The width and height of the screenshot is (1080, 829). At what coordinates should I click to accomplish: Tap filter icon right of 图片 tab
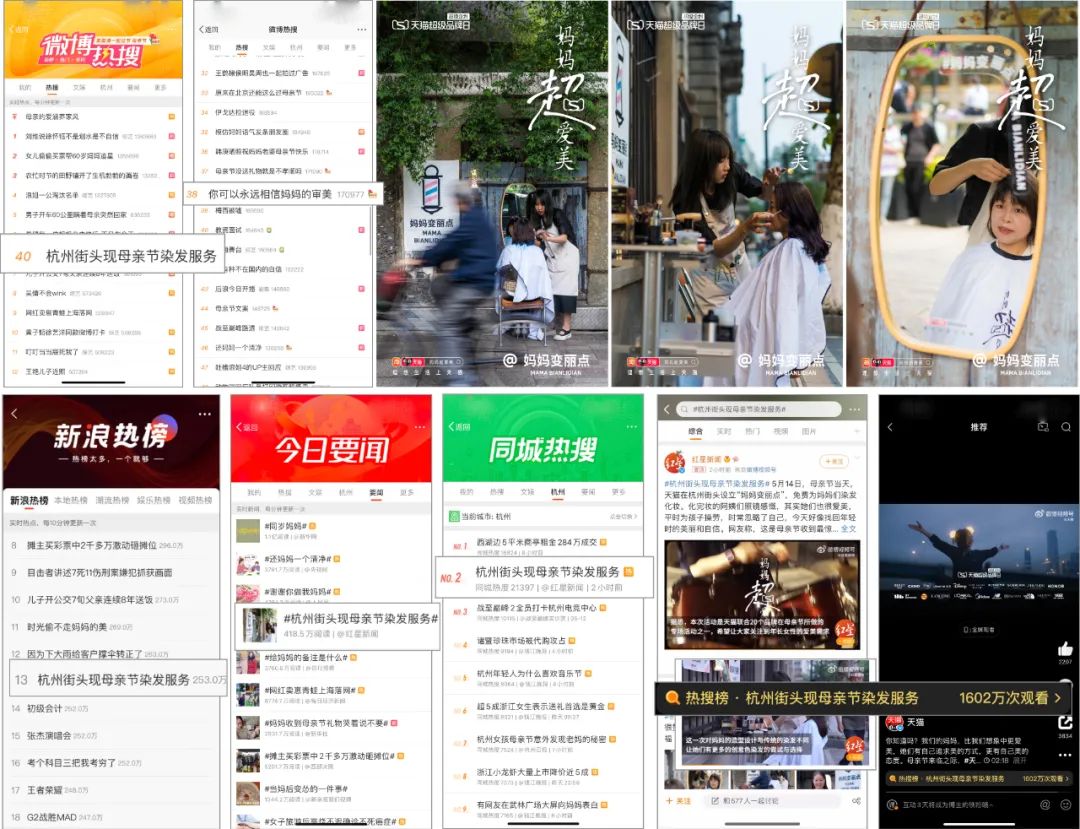857,431
